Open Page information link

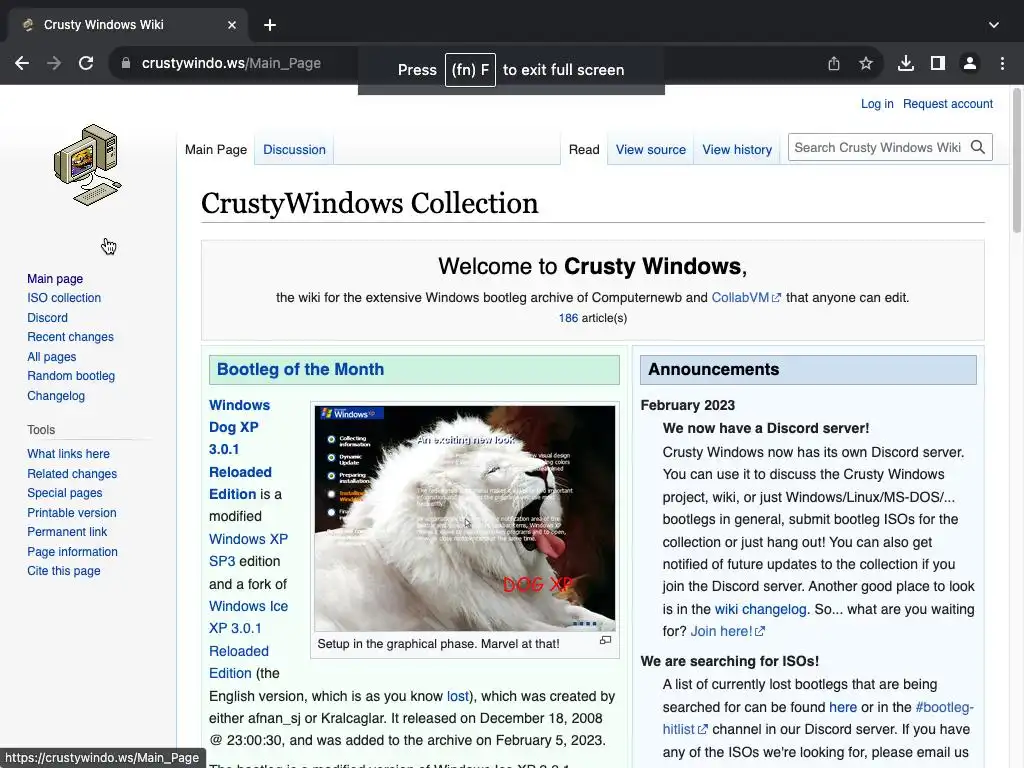click(72, 552)
